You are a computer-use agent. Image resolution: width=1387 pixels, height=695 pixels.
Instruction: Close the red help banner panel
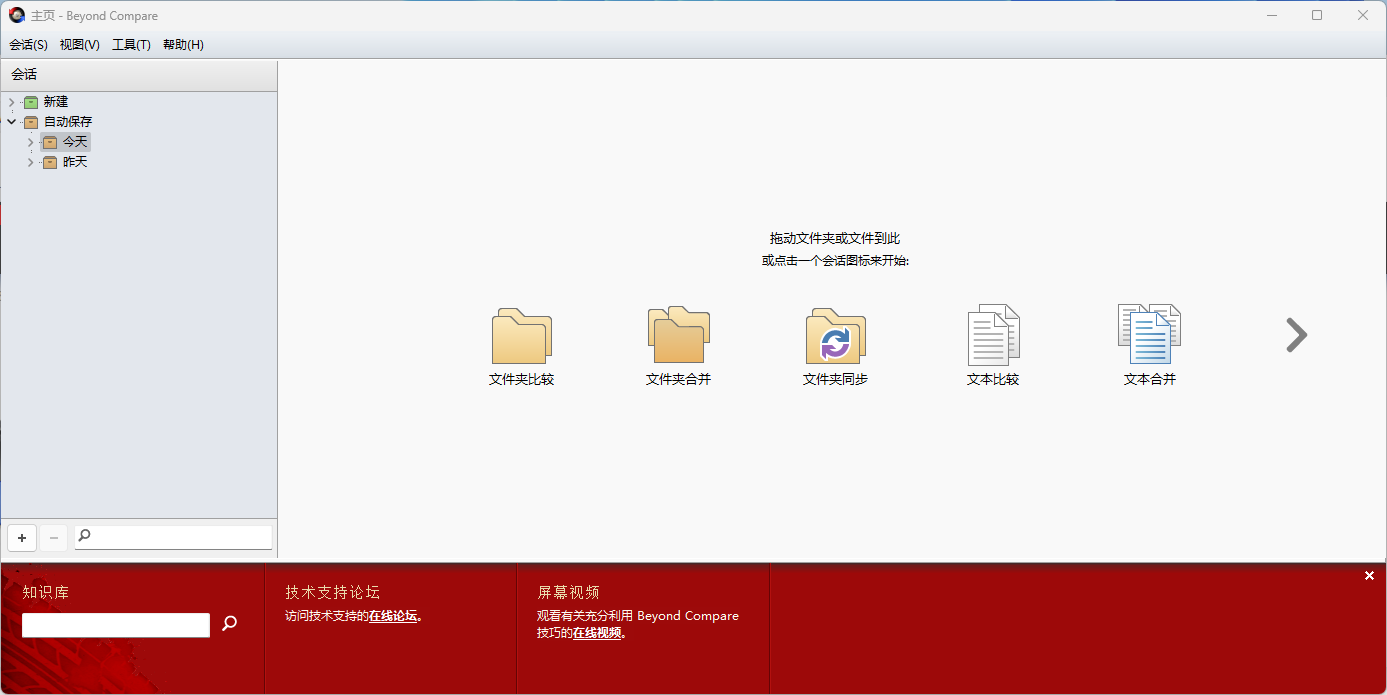pyautogui.click(x=1369, y=576)
